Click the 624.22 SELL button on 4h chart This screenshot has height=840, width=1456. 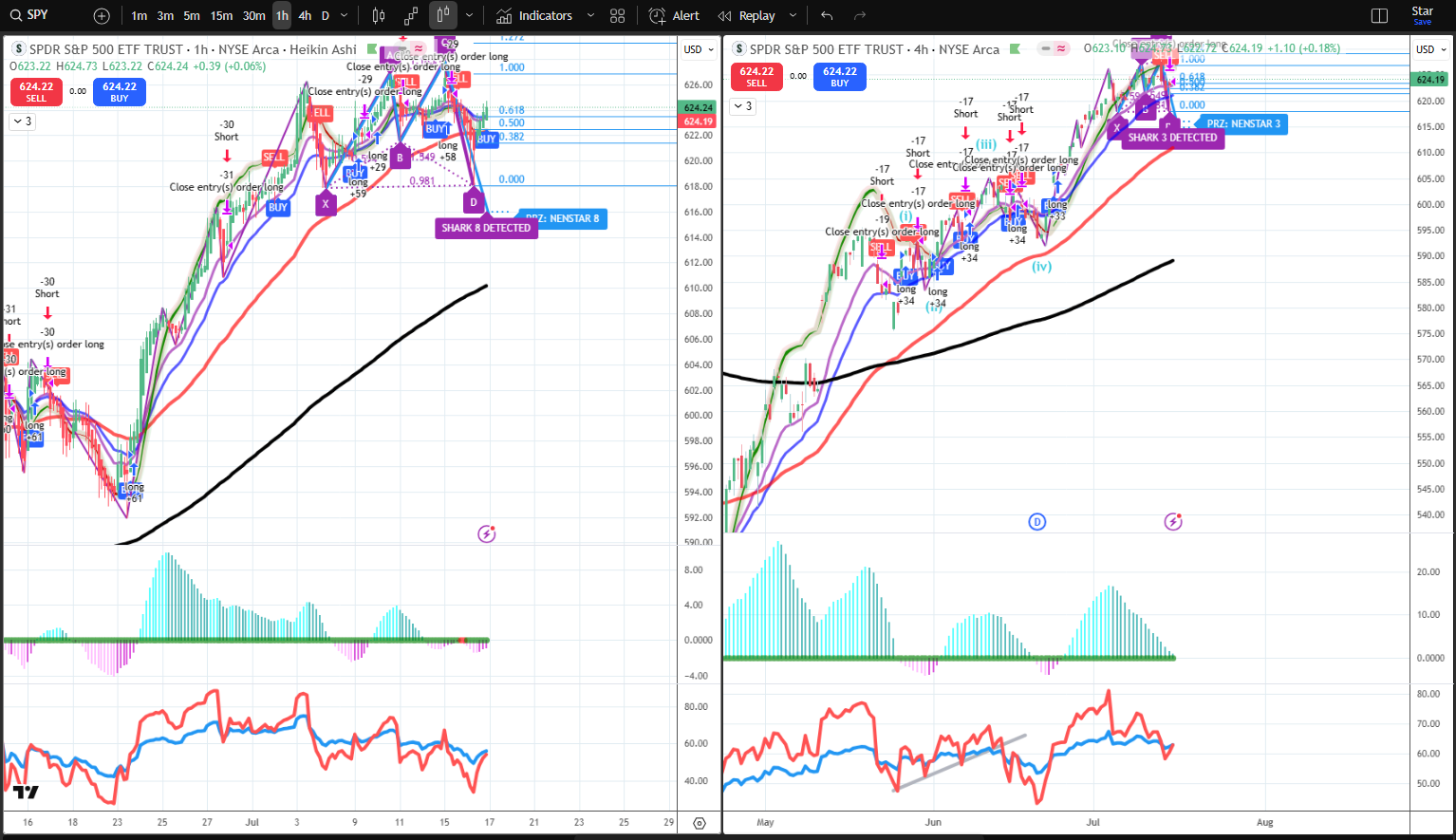(x=756, y=77)
